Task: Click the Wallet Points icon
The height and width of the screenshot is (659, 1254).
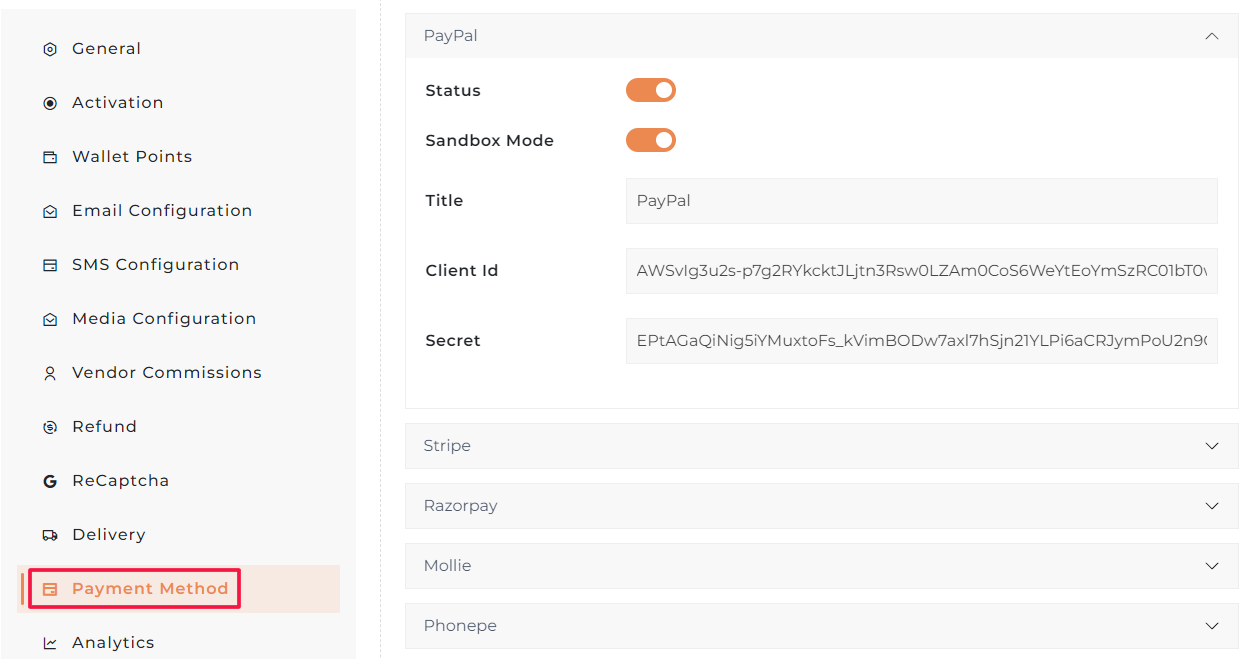Action: coord(50,157)
